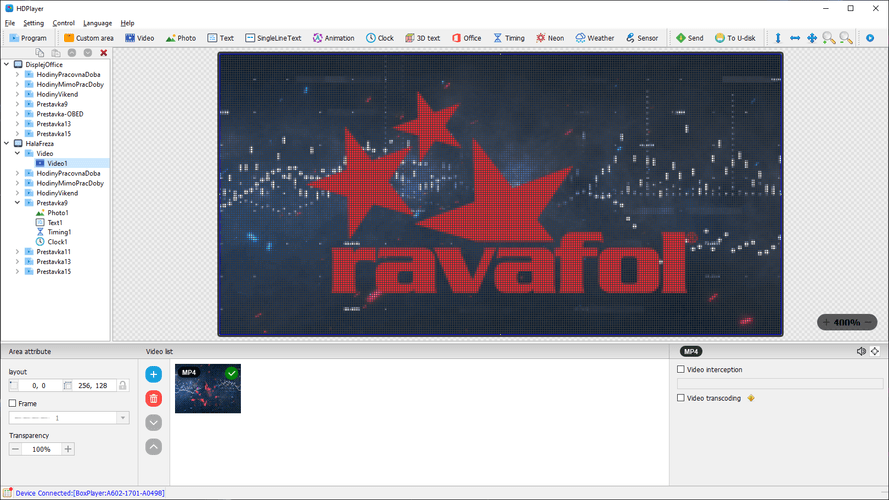Image resolution: width=889 pixels, height=500 pixels.
Task: Expand Prestavka-OBED program node
Action: (x=17, y=114)
